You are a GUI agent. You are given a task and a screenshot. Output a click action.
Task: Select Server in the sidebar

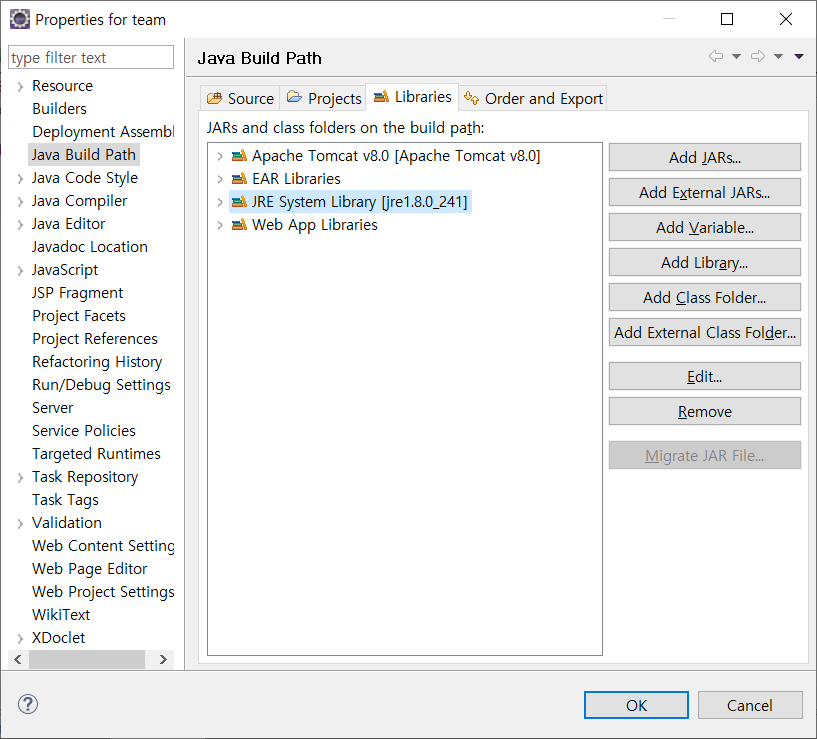coord(53,408)
